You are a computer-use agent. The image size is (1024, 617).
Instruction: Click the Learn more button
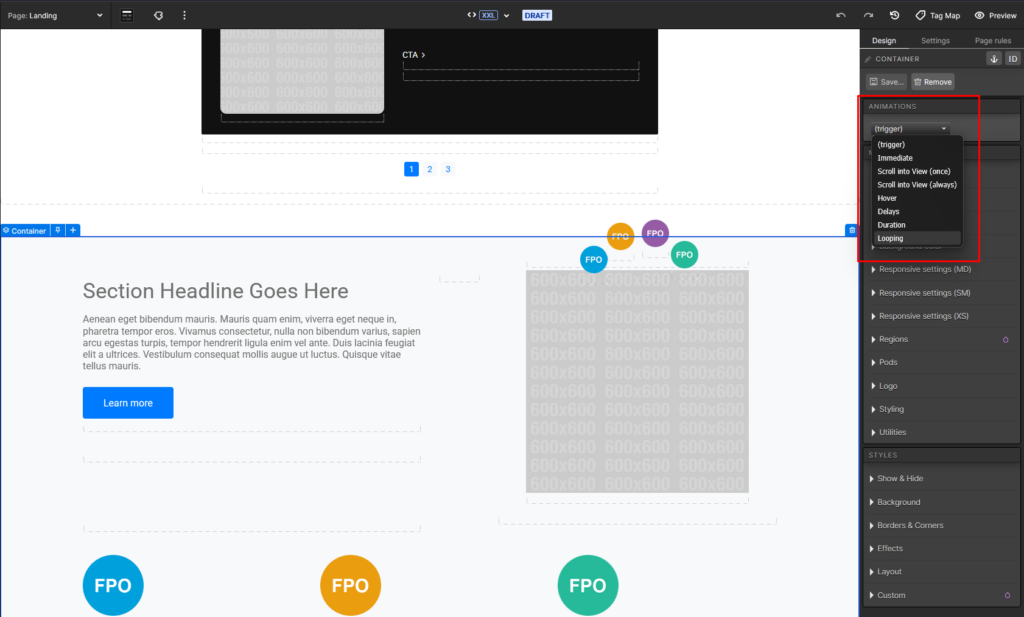(128, 403)
